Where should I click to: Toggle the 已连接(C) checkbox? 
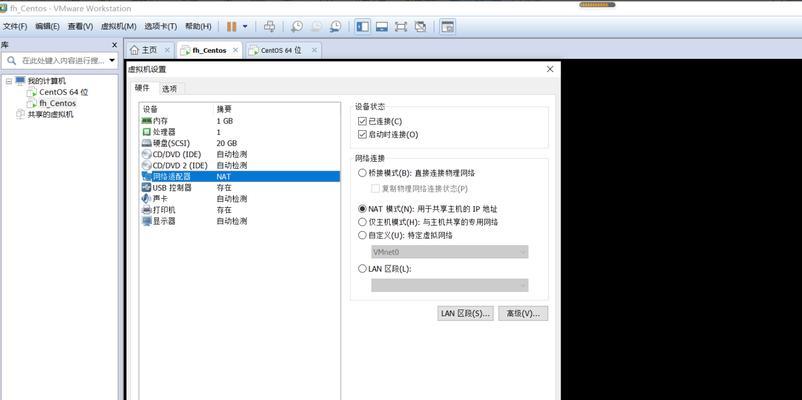coord(363,122)
